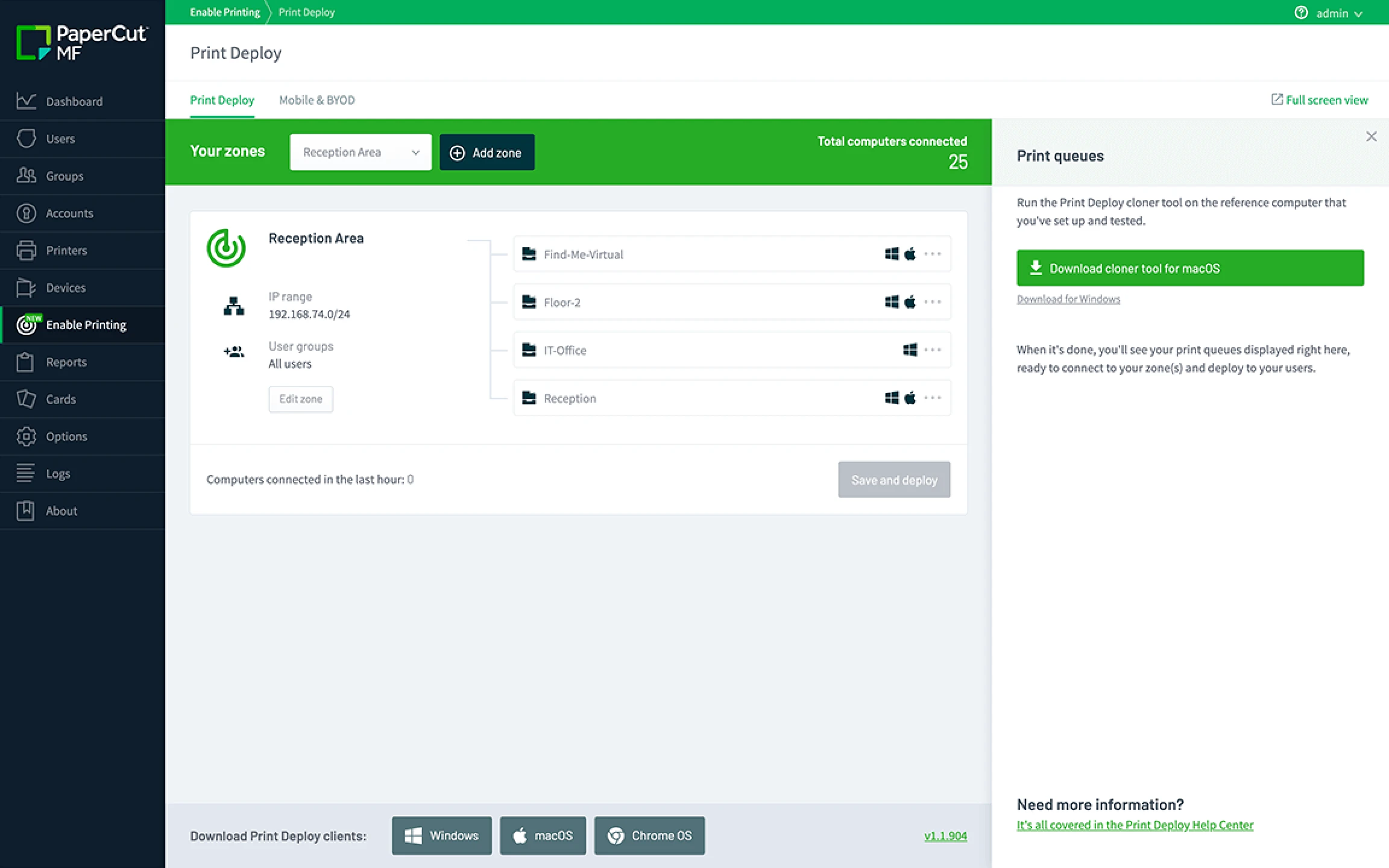Click the Find-Me-Virtual queue folder icon

tap(529, 254)
